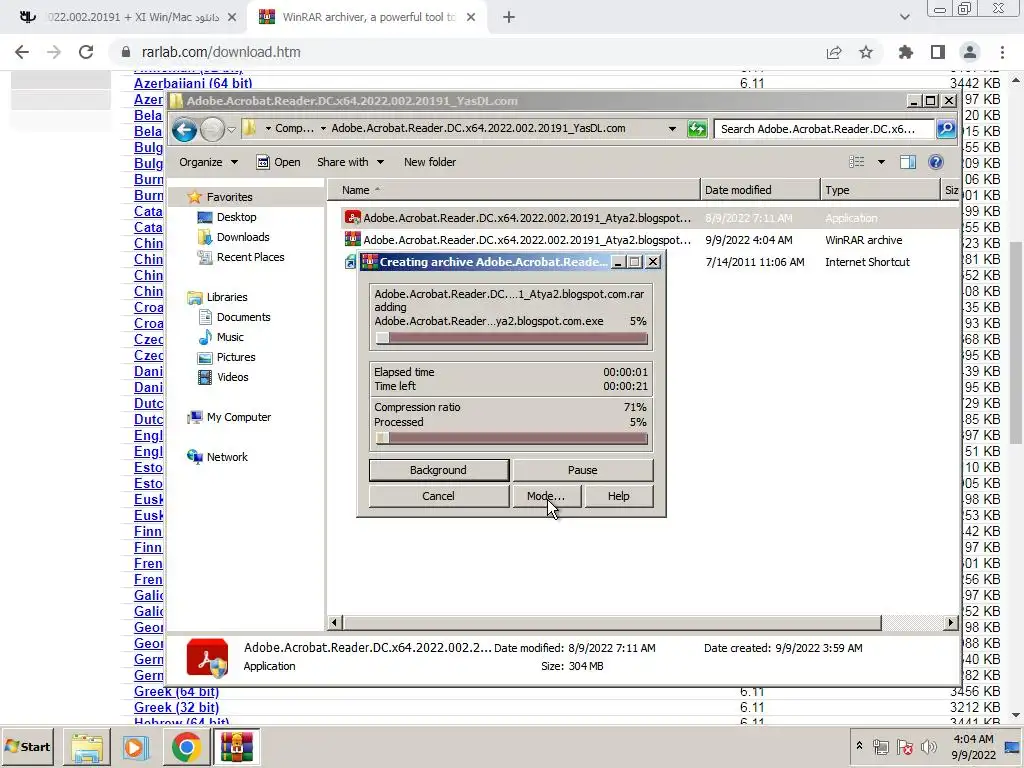Open the Favorites star in navigation pane
Viewport: 1024px width, 768px height.
tap(194, 197)
